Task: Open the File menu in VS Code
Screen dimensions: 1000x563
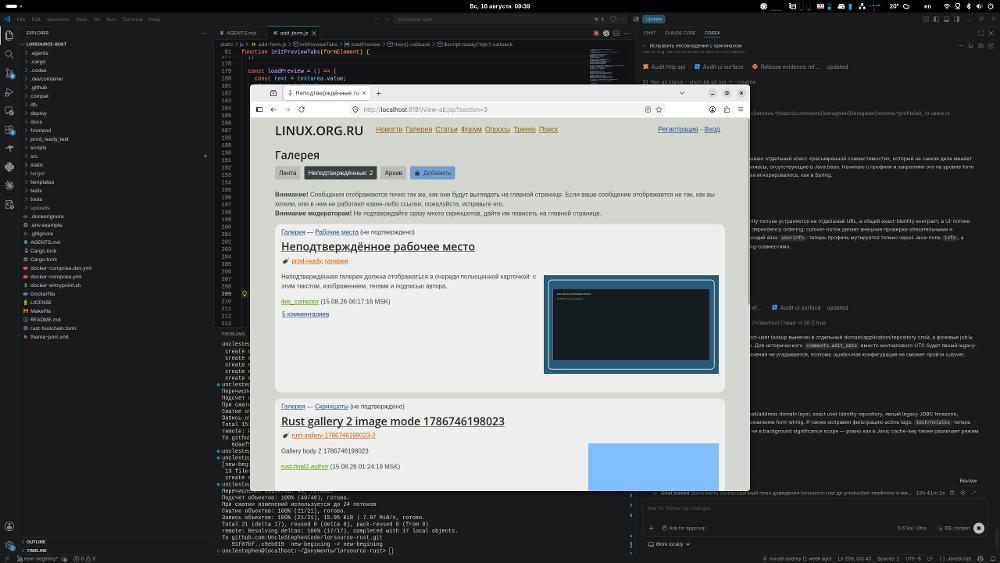Action: coord(21,19)
